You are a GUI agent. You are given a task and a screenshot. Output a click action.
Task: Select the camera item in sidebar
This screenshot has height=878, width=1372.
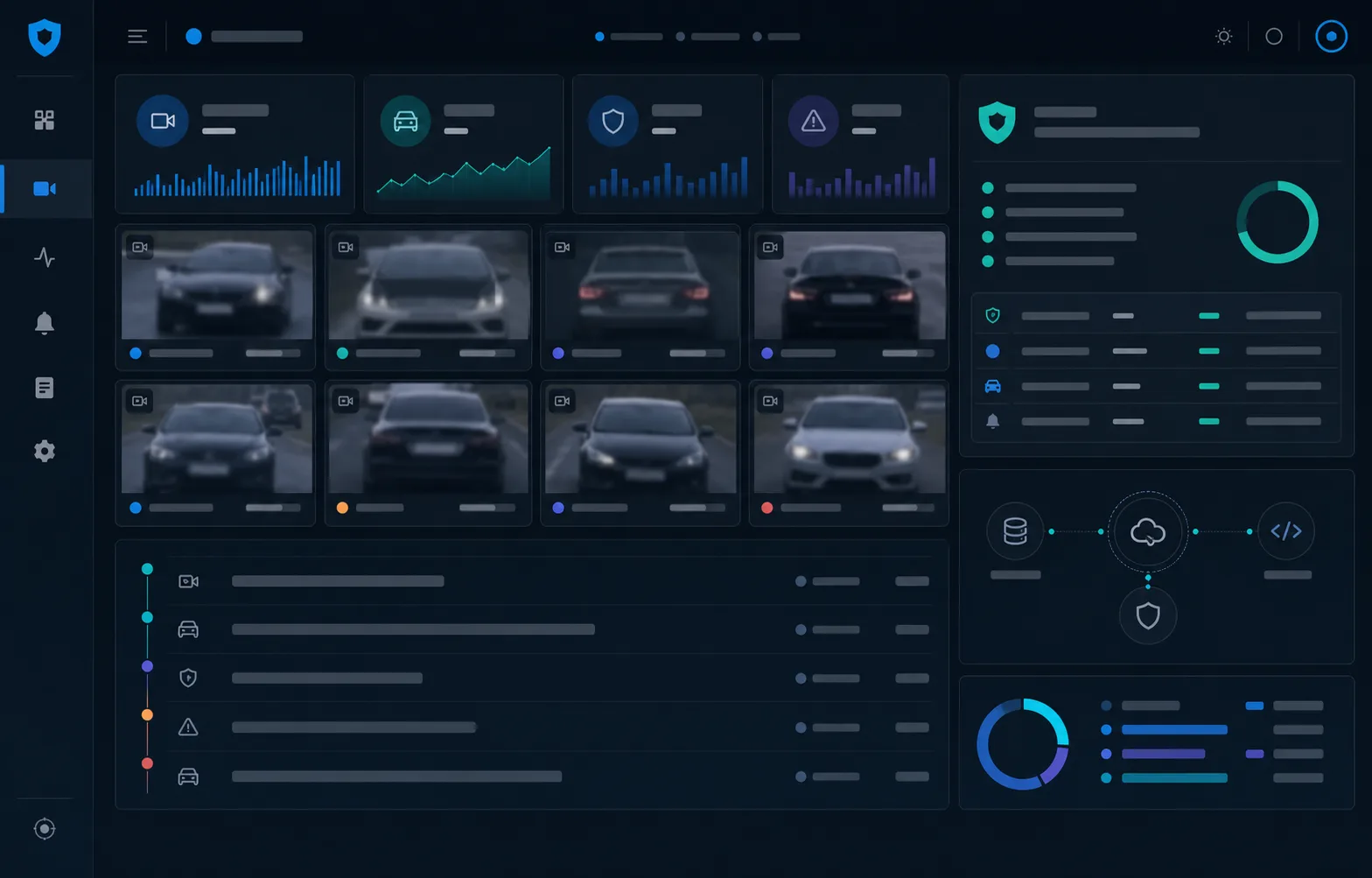[x=45, y=188]
